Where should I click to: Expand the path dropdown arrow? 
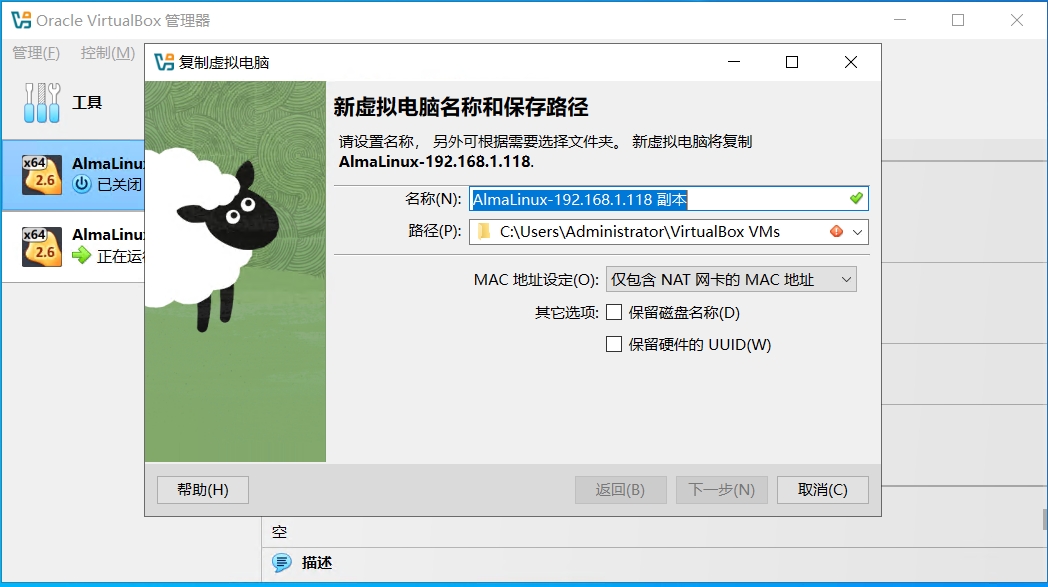click(858, 232)
